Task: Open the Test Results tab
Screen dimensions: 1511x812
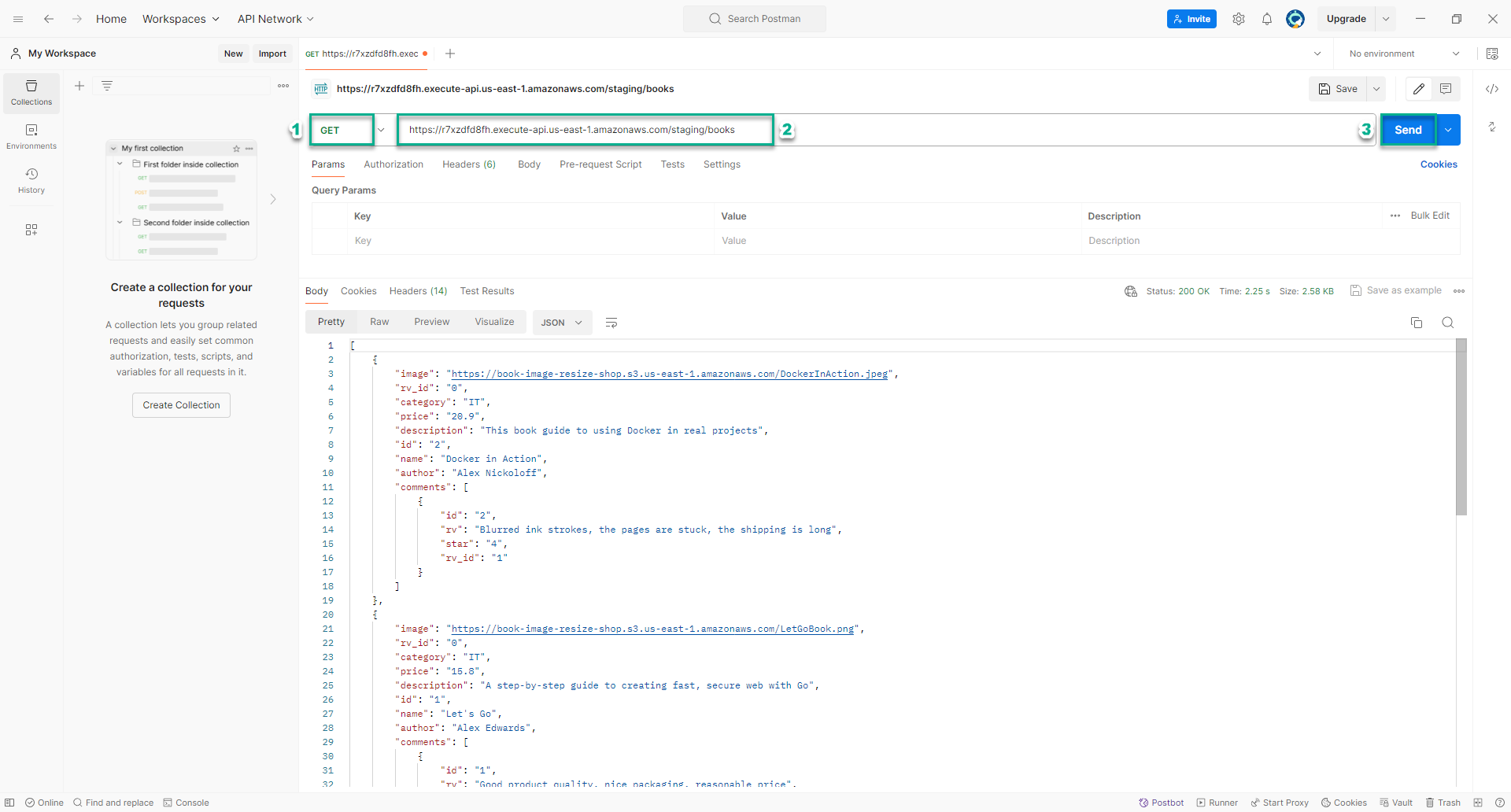Action: (487, 291)
